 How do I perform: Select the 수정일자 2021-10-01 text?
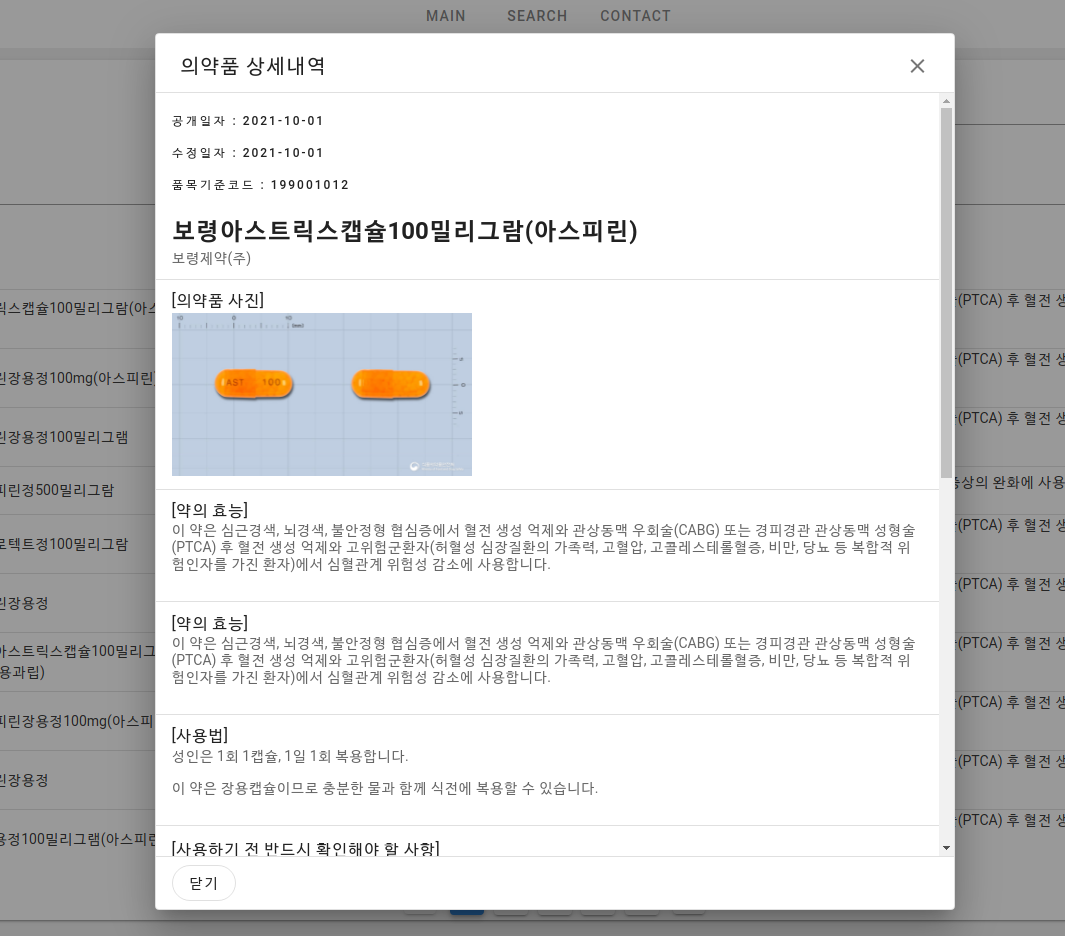[x=248, y=153]
